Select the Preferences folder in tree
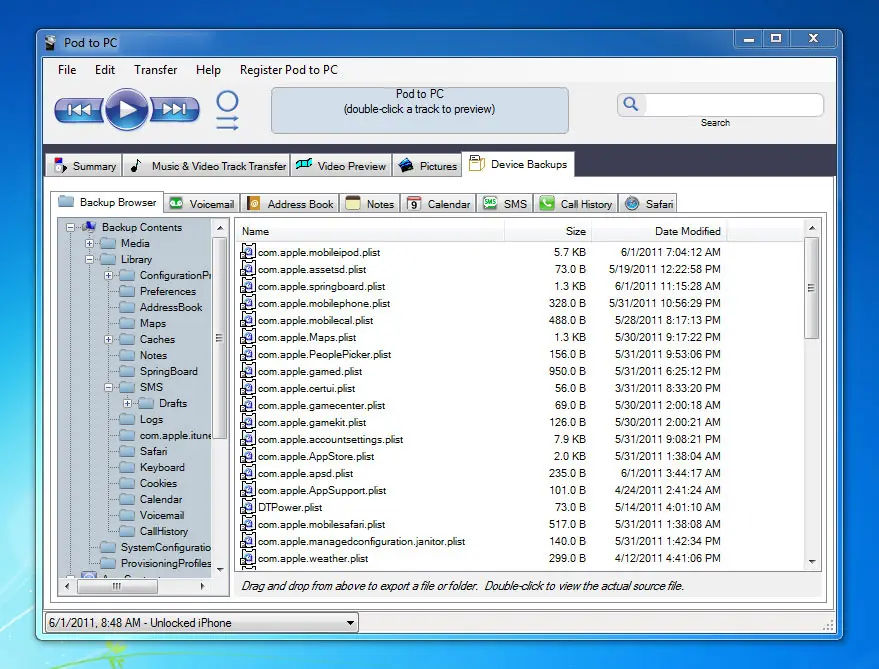This screenshot has width=879, height=669. [x=168, y=291]
